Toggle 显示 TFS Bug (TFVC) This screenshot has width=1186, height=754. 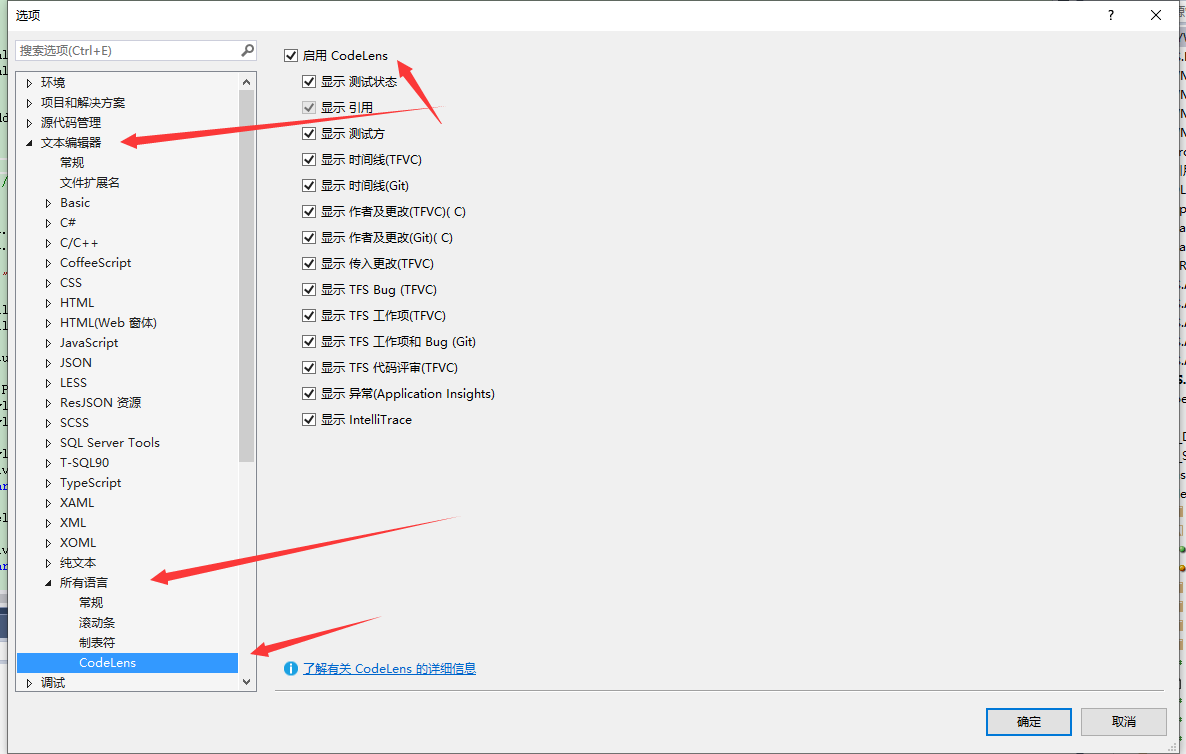(x=310, y=289)
